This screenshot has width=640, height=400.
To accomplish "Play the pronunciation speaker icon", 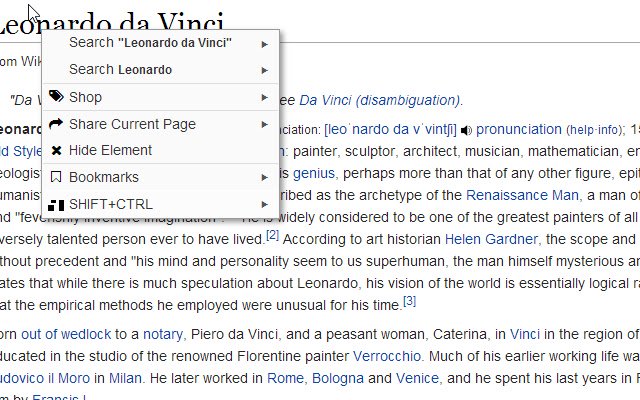I will [467, 130].
